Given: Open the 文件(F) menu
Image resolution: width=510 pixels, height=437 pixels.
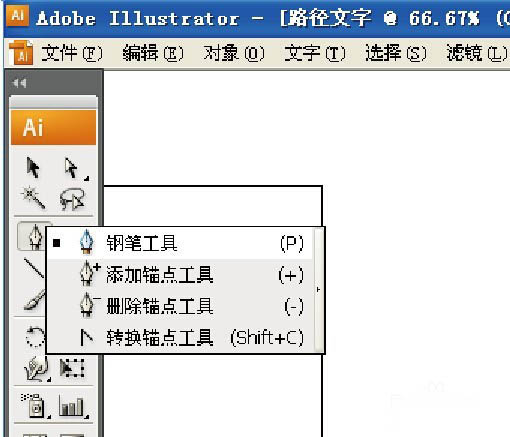Looking at the screenshot, I should (x=72, y=53).
